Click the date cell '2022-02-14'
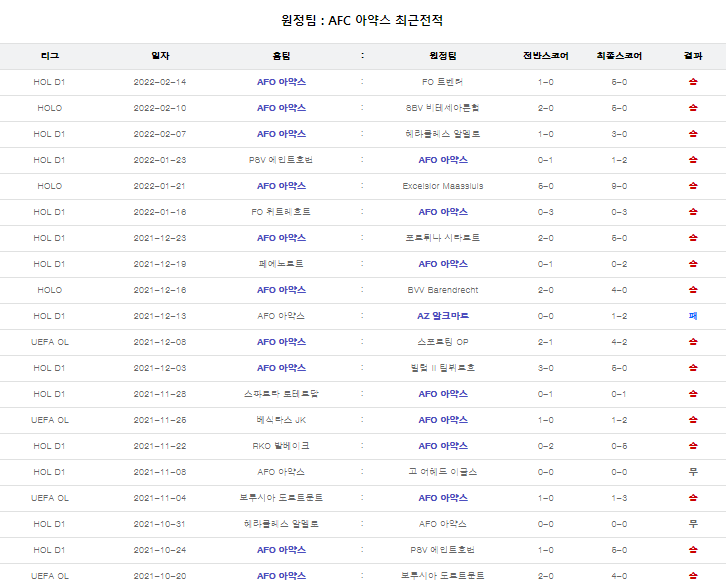 coord(160,82)
